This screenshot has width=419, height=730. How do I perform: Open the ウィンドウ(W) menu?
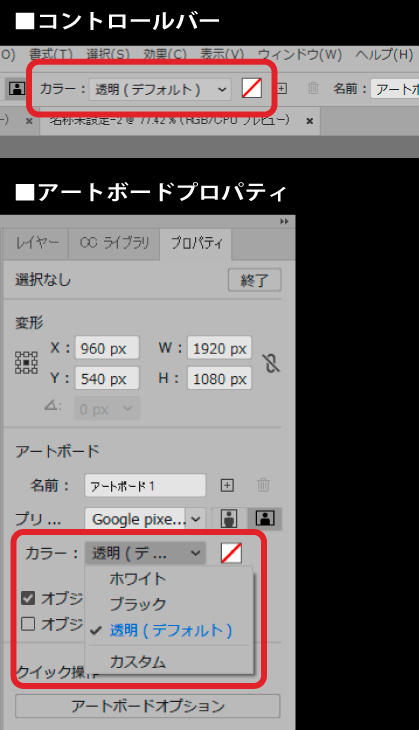(x=300, y=54)
